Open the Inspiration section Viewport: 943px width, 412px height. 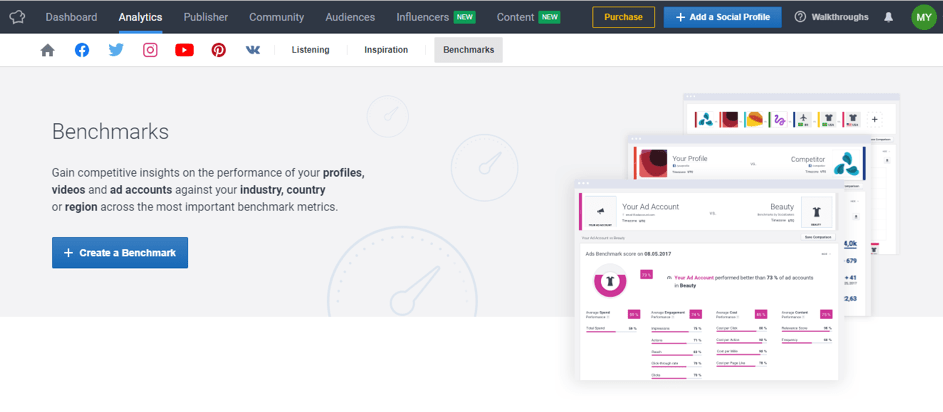pyautogui.click(x=386, y=50)
